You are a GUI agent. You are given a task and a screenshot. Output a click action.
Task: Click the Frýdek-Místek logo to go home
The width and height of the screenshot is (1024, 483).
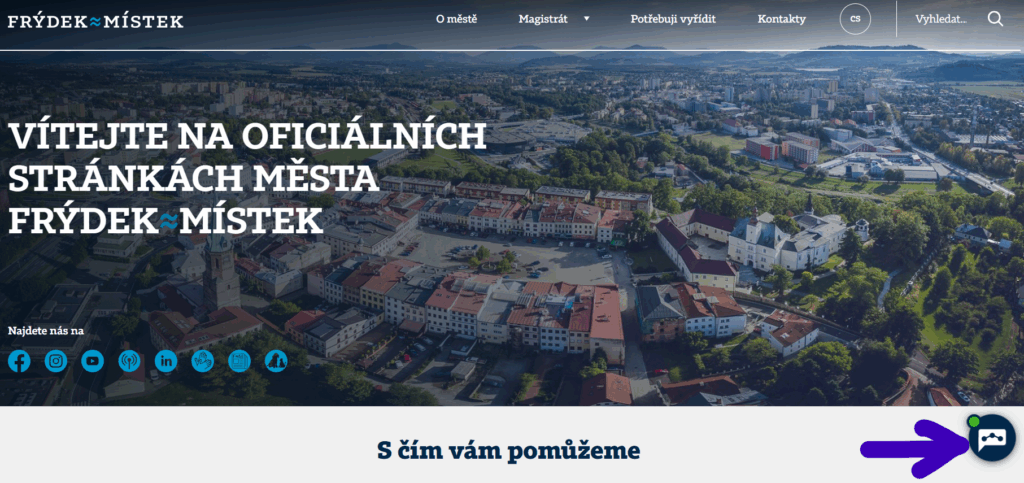coord(96,21)
